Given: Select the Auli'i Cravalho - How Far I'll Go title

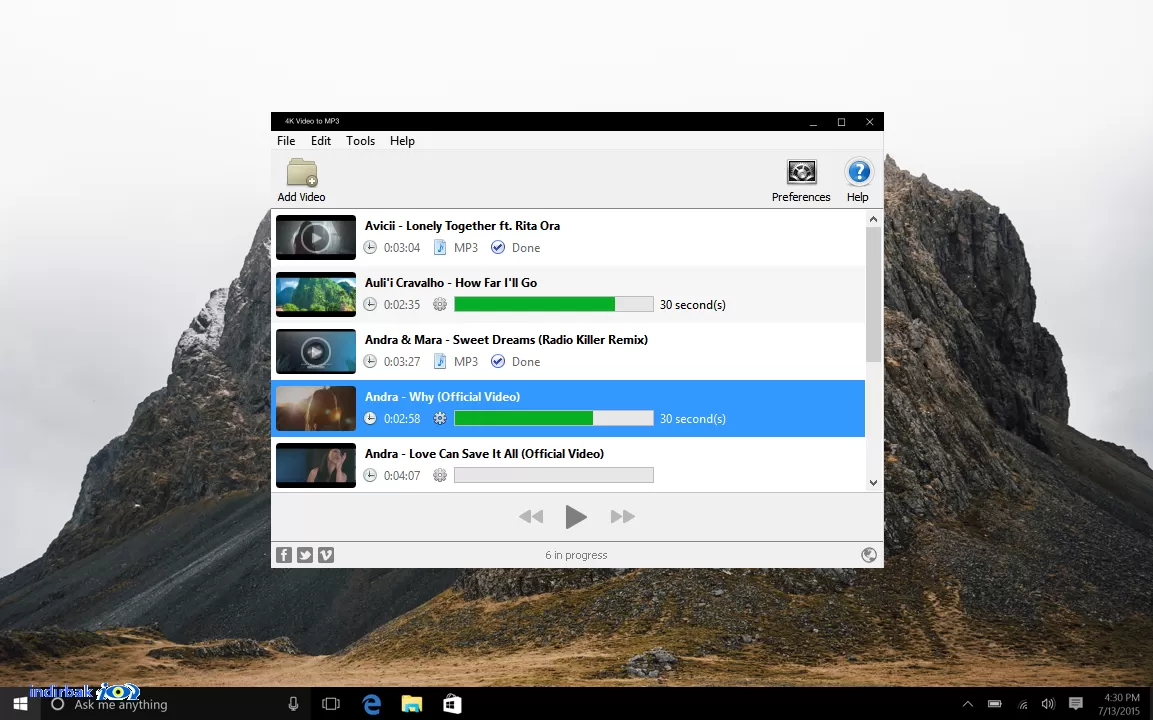Looking at the screenshot, I should [x=451, y=282].
